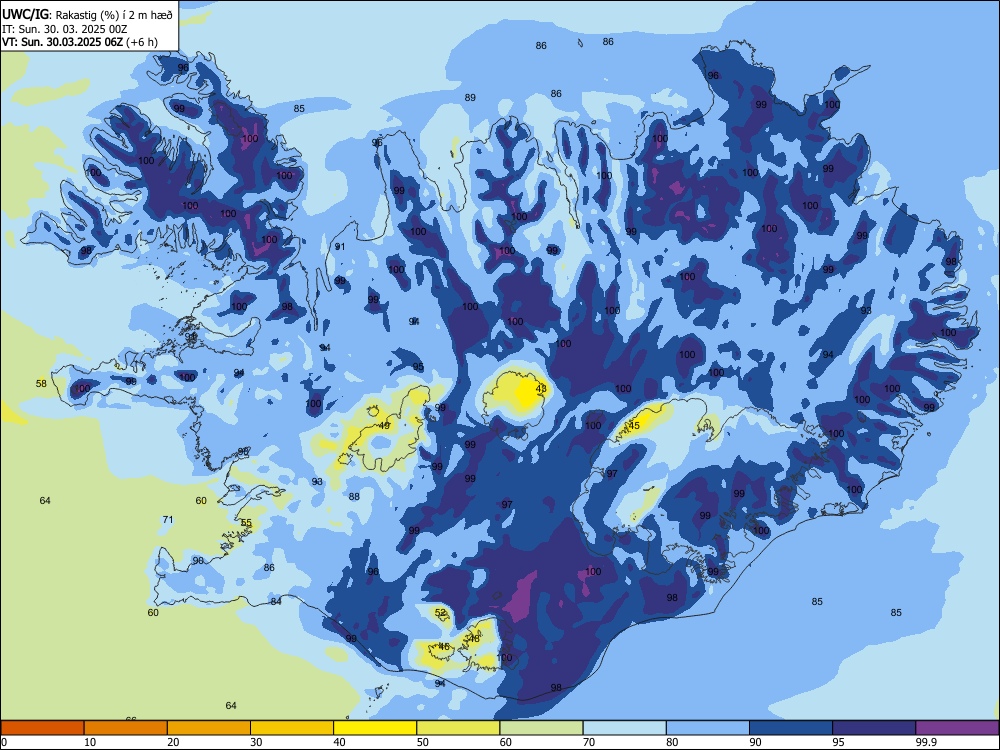Click the 'VT: Sun. 30.03.2025 06Z (+6 h)' line

pyautogui.click(x=80, y=42)
